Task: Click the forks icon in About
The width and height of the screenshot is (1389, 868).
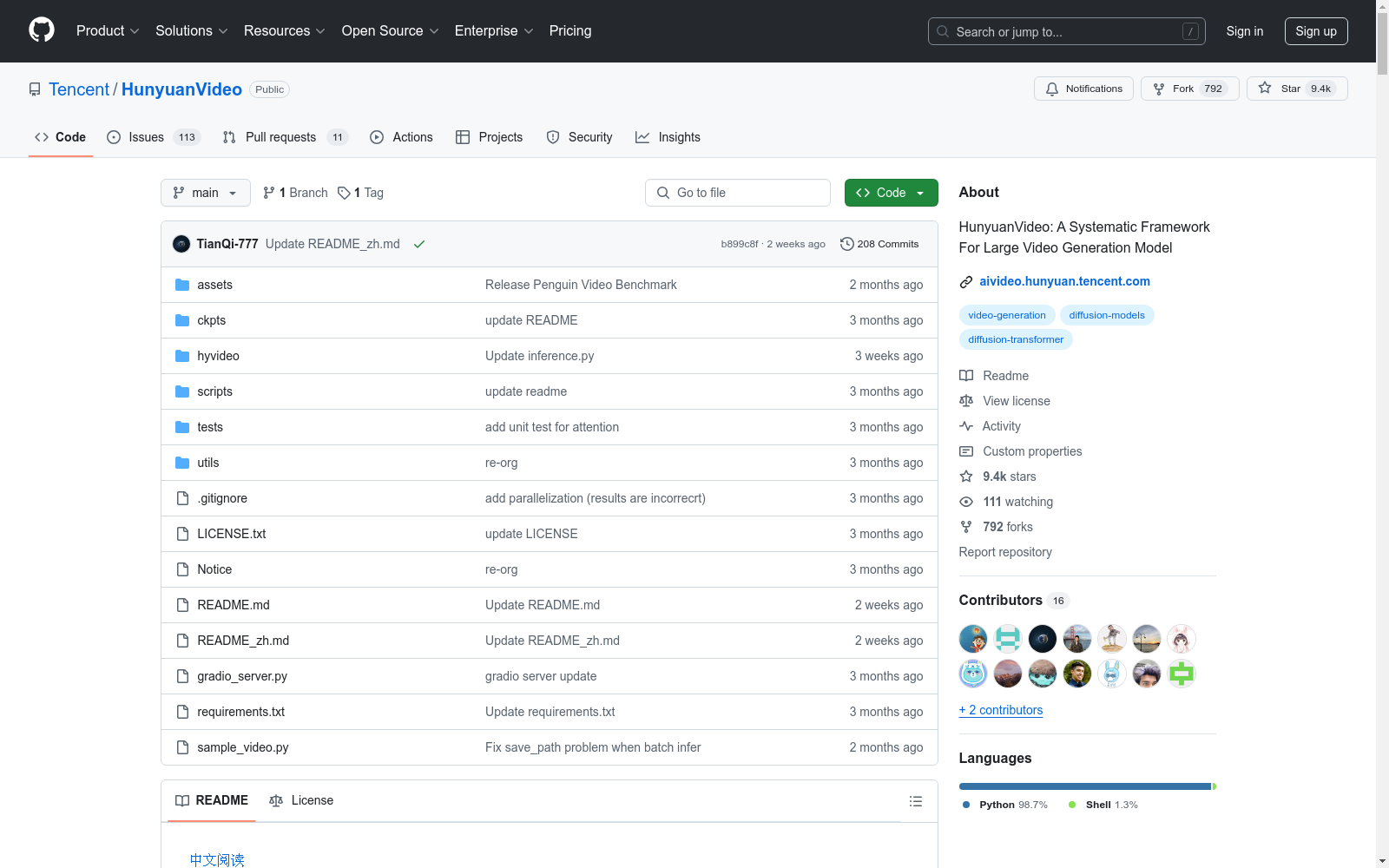Action: tap(966, 527)
